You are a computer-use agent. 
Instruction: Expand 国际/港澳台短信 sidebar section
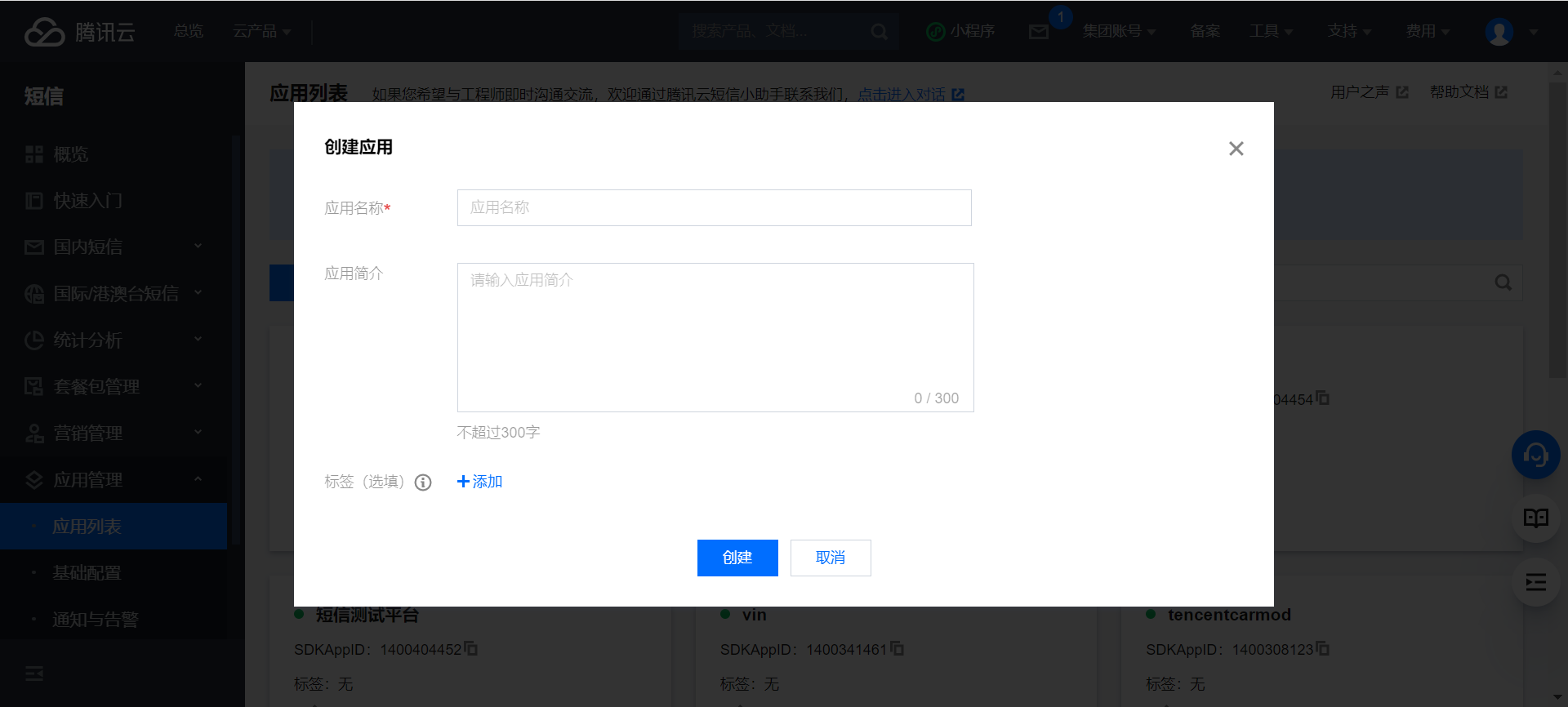point(114,293)
